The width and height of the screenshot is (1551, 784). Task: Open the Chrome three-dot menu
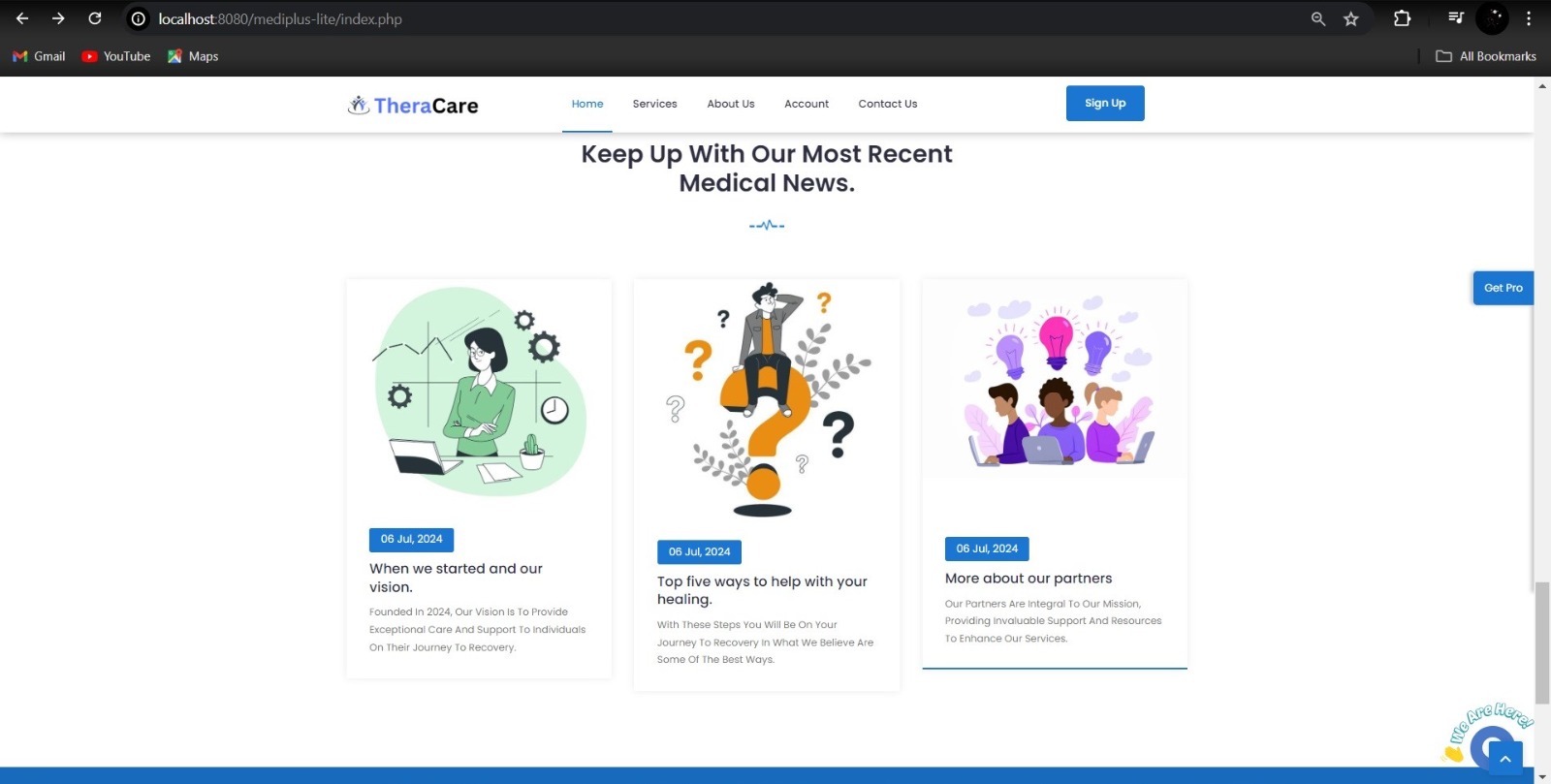pyautogui.click(x=1529, y=18)
